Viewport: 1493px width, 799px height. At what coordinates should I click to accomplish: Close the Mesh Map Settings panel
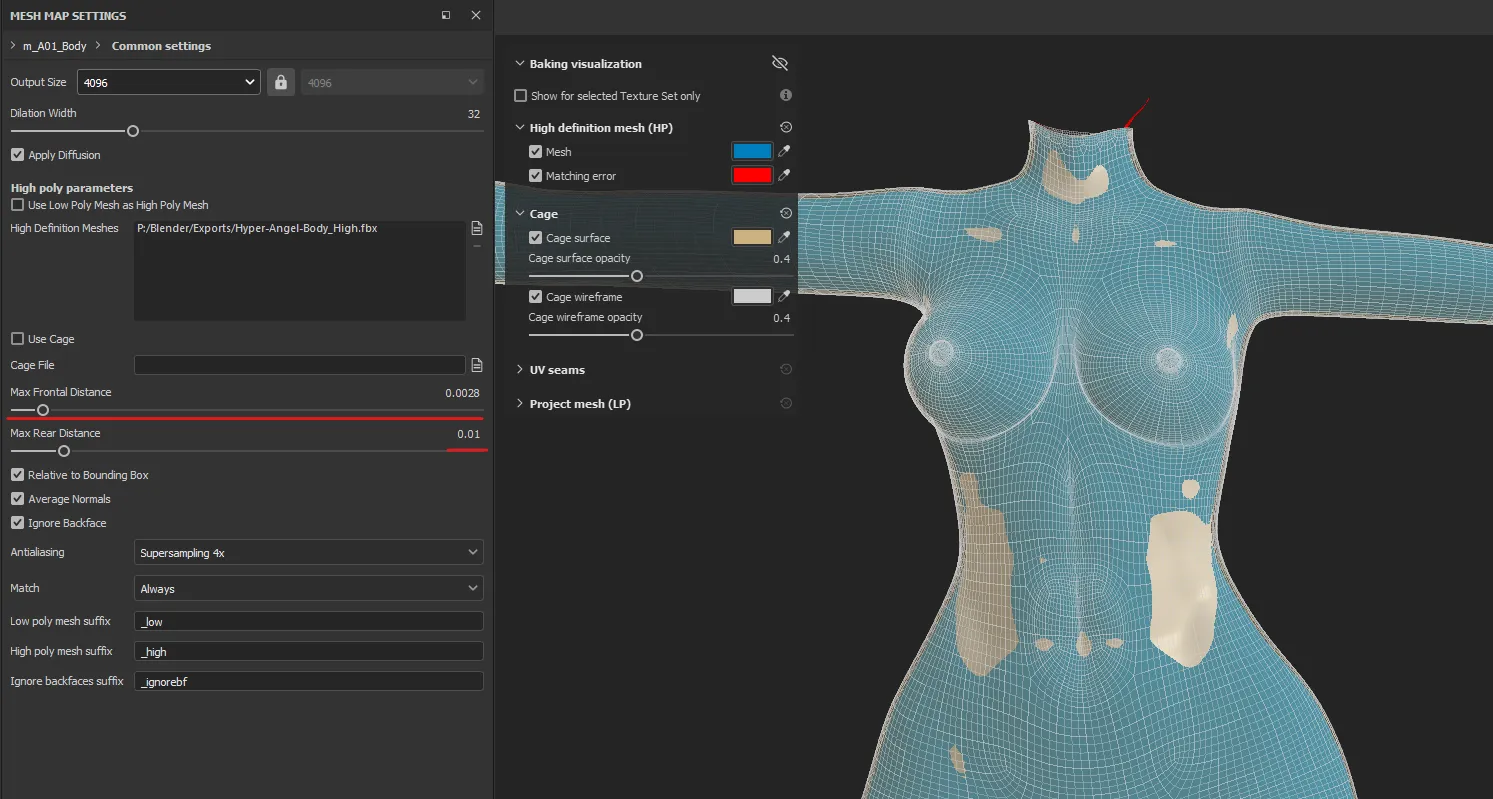476,15
